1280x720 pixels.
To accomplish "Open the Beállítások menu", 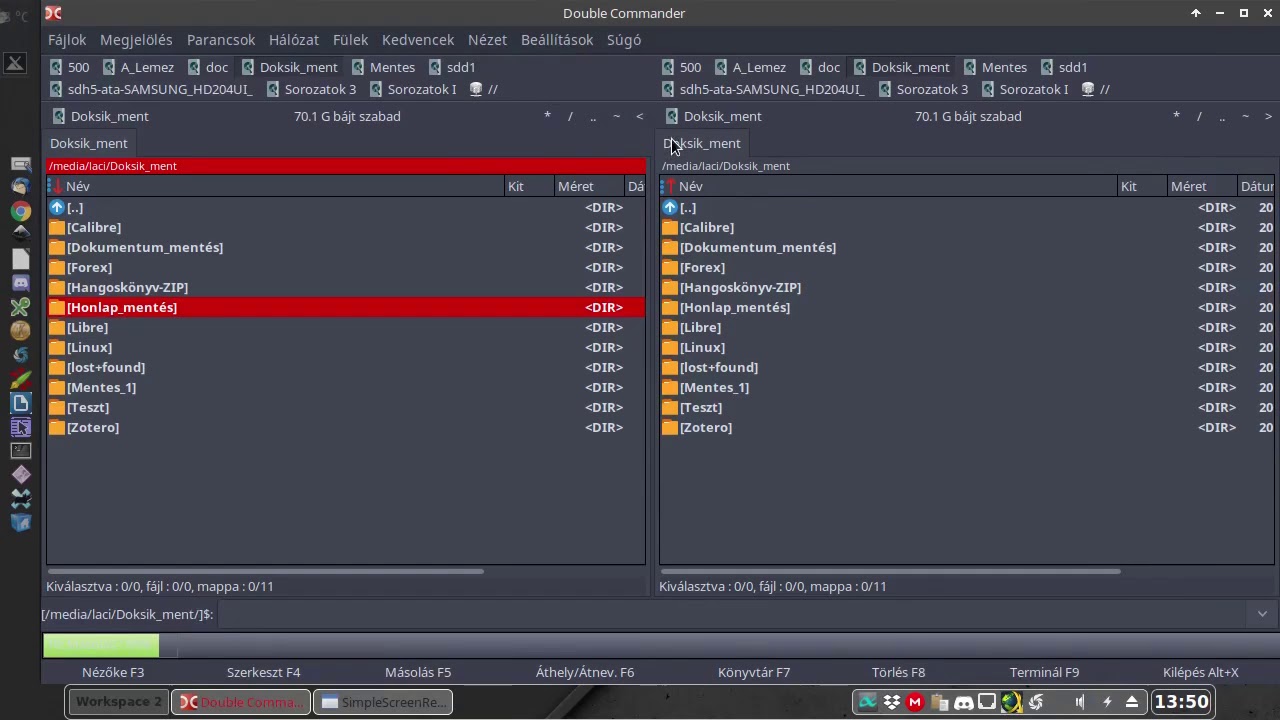I will 557,40.
